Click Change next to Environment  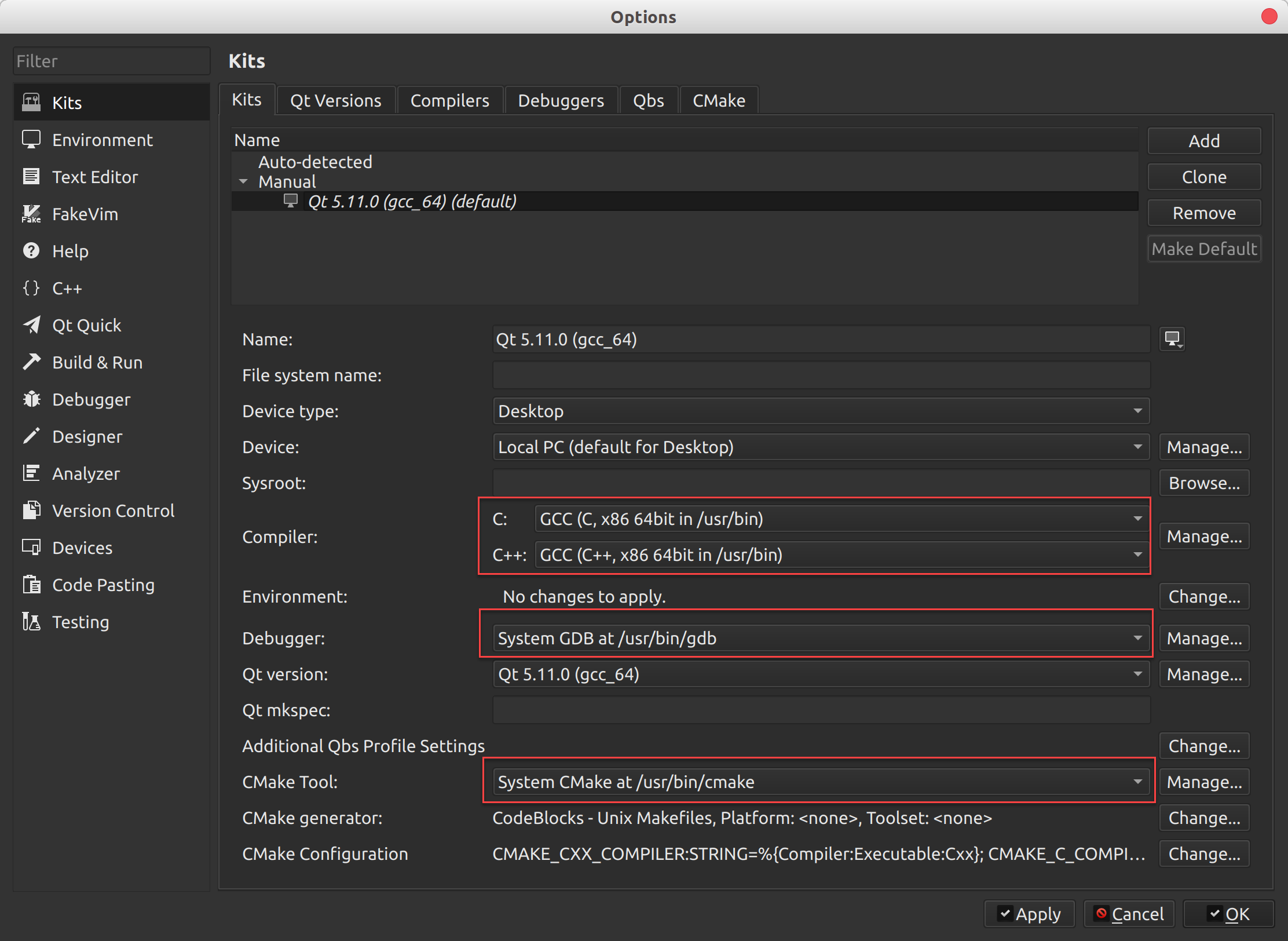coord(1205,596)
